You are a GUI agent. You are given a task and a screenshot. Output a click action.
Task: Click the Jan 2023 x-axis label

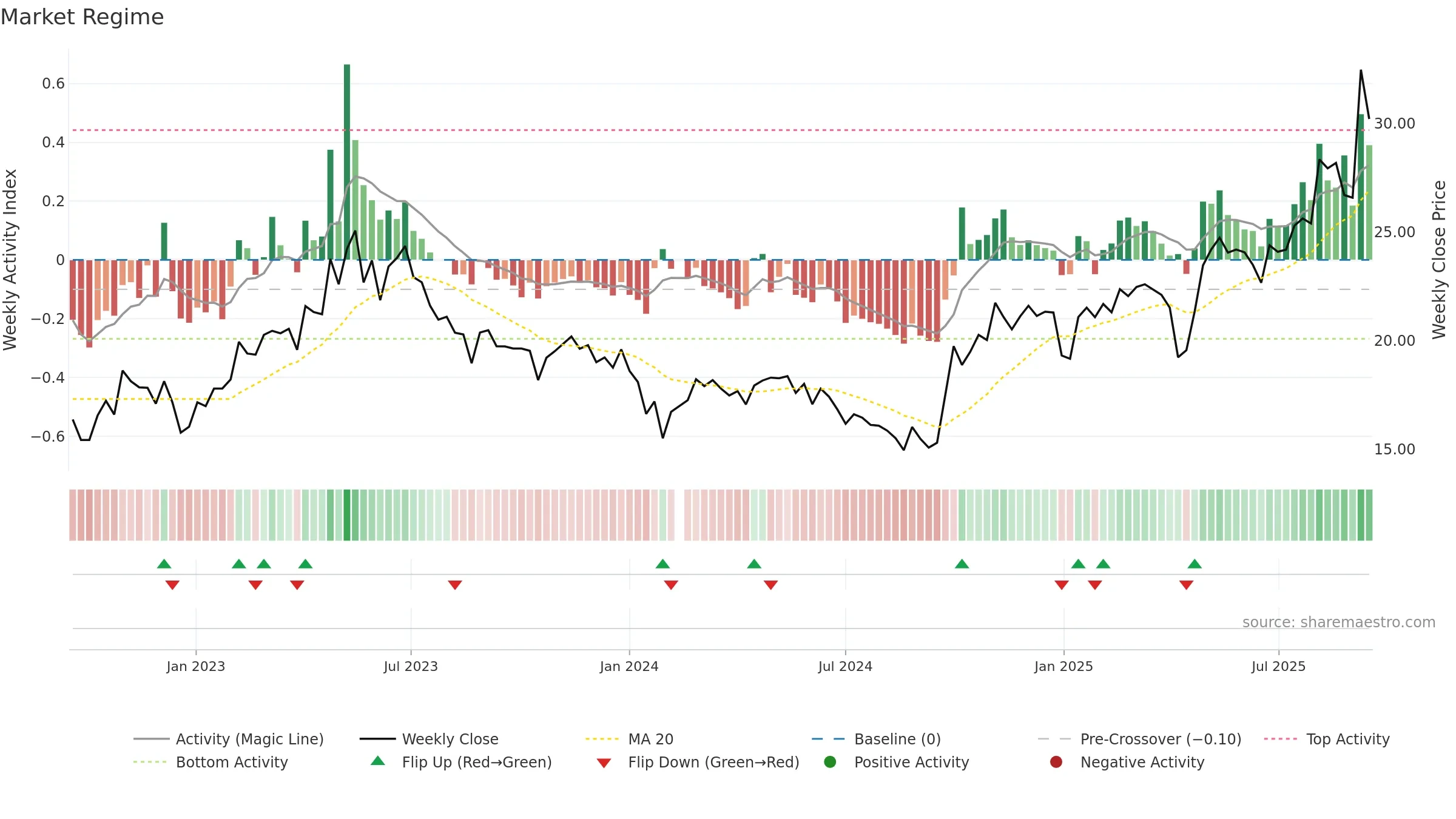(x=196, y=666)
